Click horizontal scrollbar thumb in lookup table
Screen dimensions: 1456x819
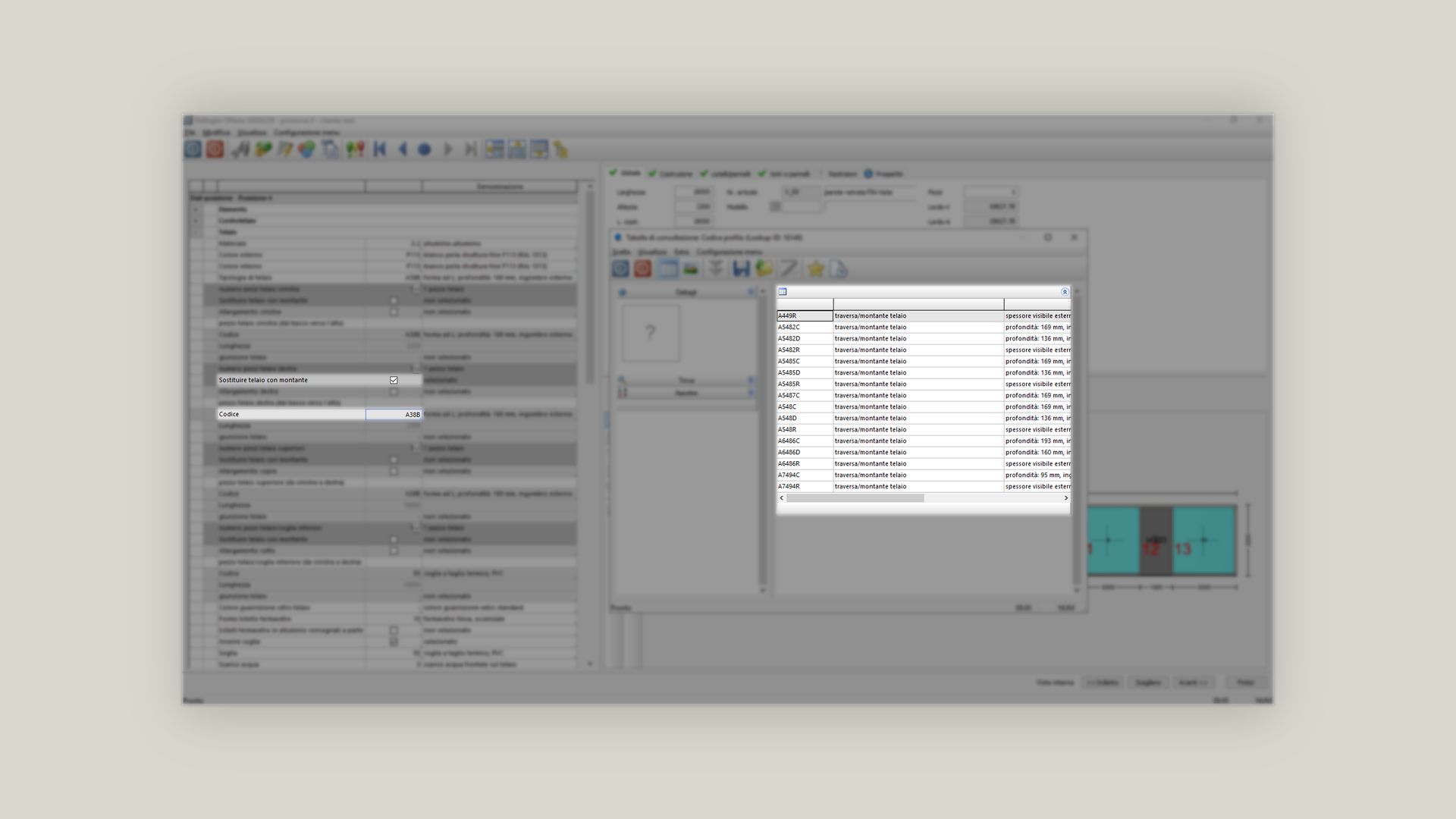(x=855, y=498)
